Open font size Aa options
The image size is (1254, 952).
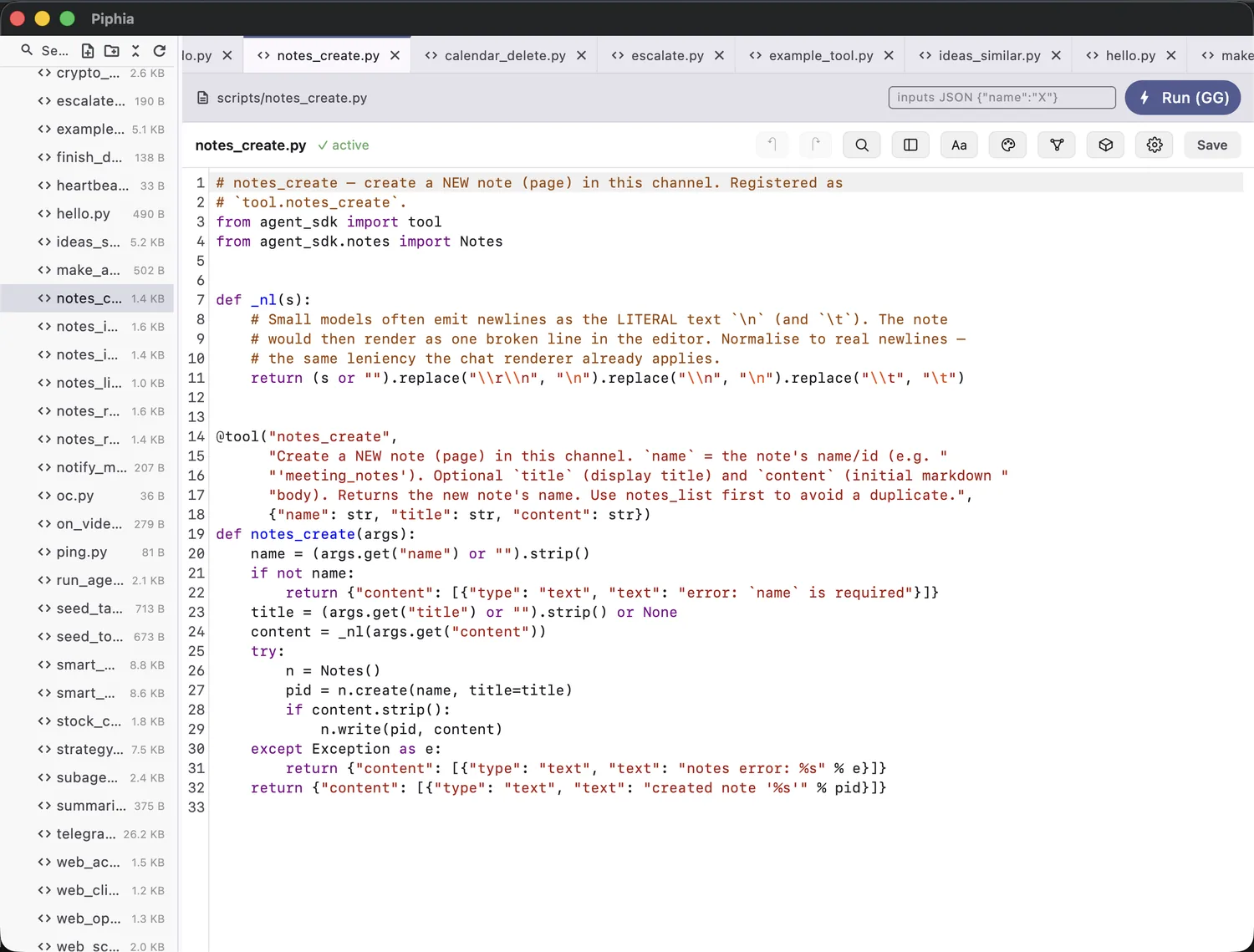pyautogui.click(x=959, y=145)
